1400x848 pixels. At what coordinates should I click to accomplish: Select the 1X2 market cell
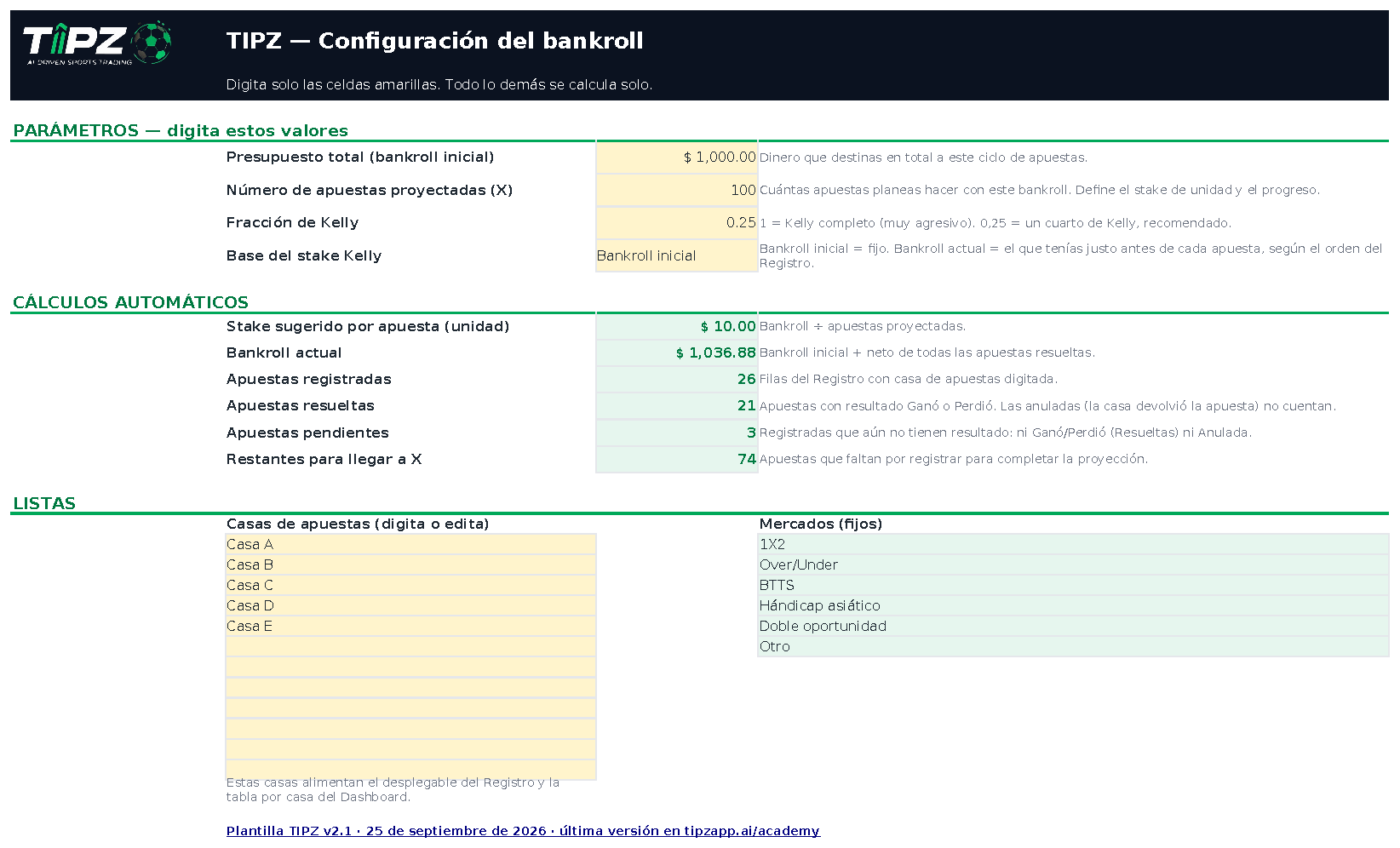(x=1073, y=544)
